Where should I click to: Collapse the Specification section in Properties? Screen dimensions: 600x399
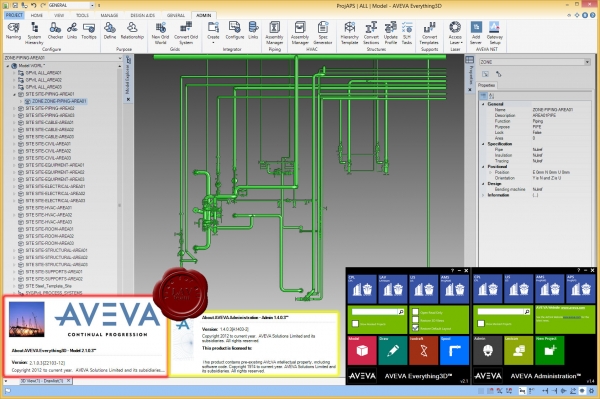483,144
